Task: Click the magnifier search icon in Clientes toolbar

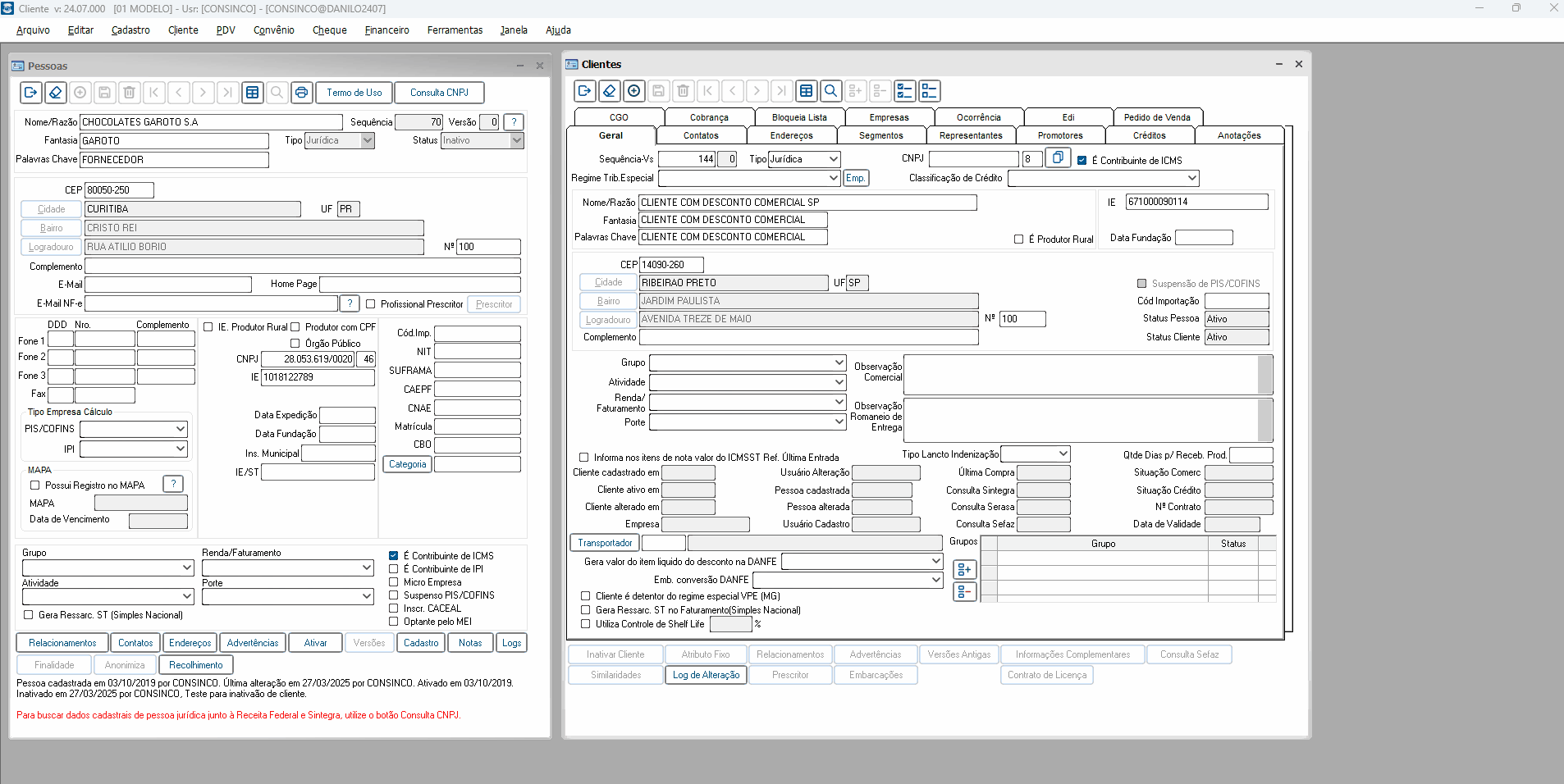Action: tap(830, 91)
